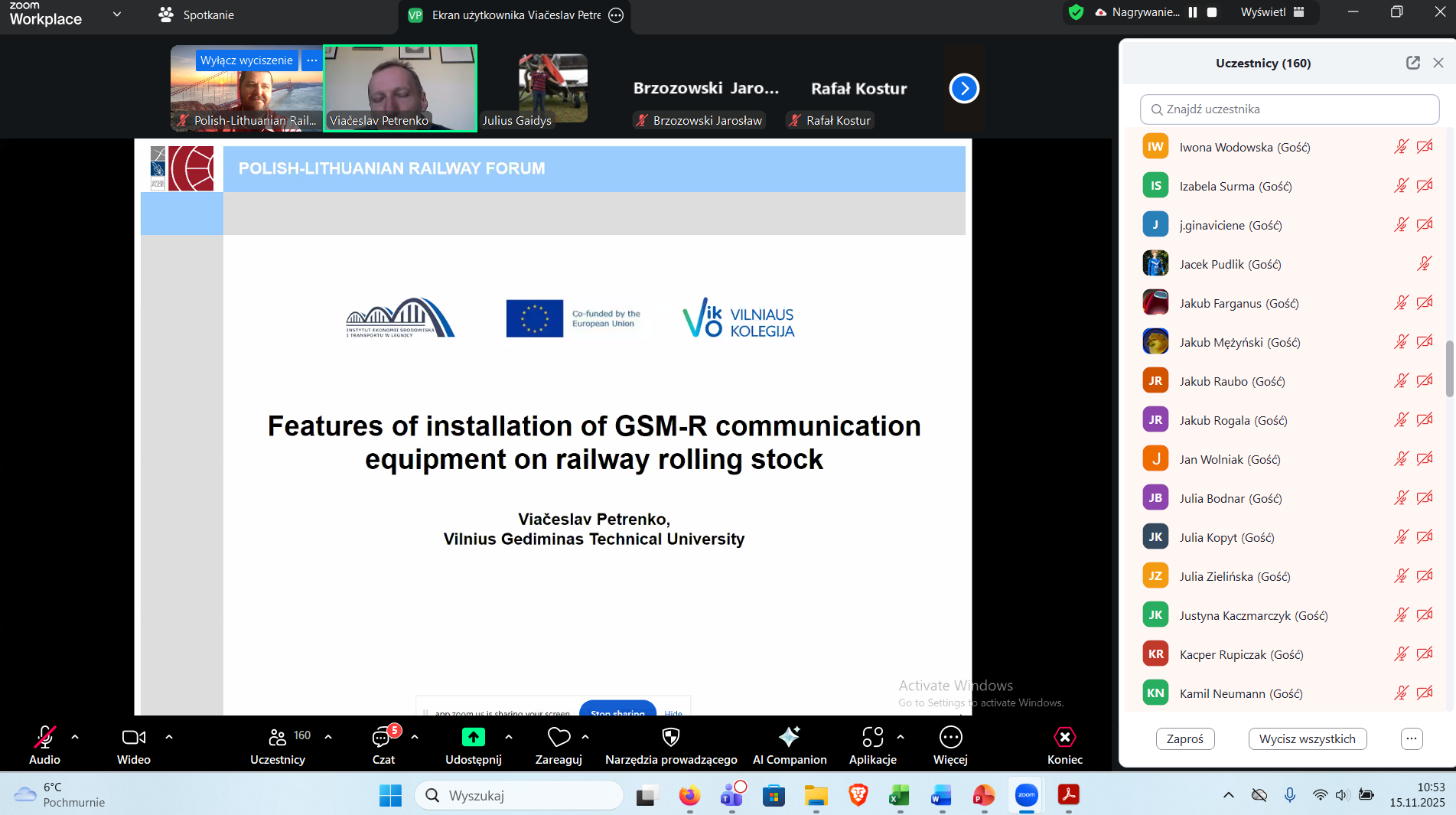Open the Czat chat panel
1456x815 pixels.
point(383,738)
